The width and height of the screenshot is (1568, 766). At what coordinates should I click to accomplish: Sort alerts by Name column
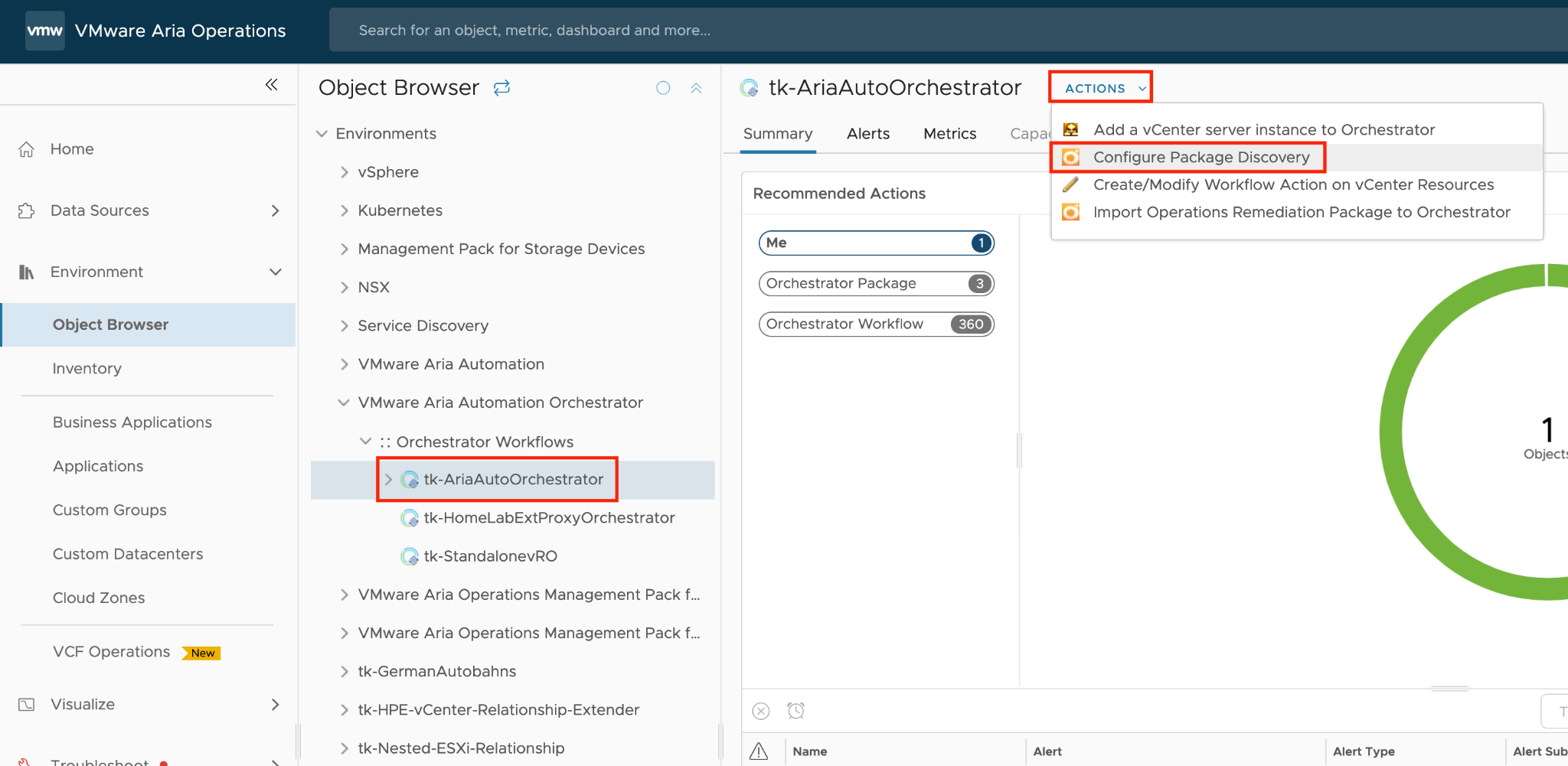809,751
